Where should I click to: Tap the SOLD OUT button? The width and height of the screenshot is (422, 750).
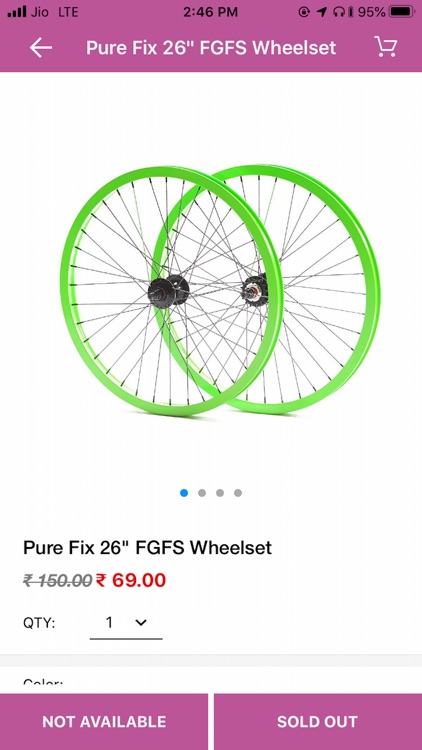click(318, 722)
